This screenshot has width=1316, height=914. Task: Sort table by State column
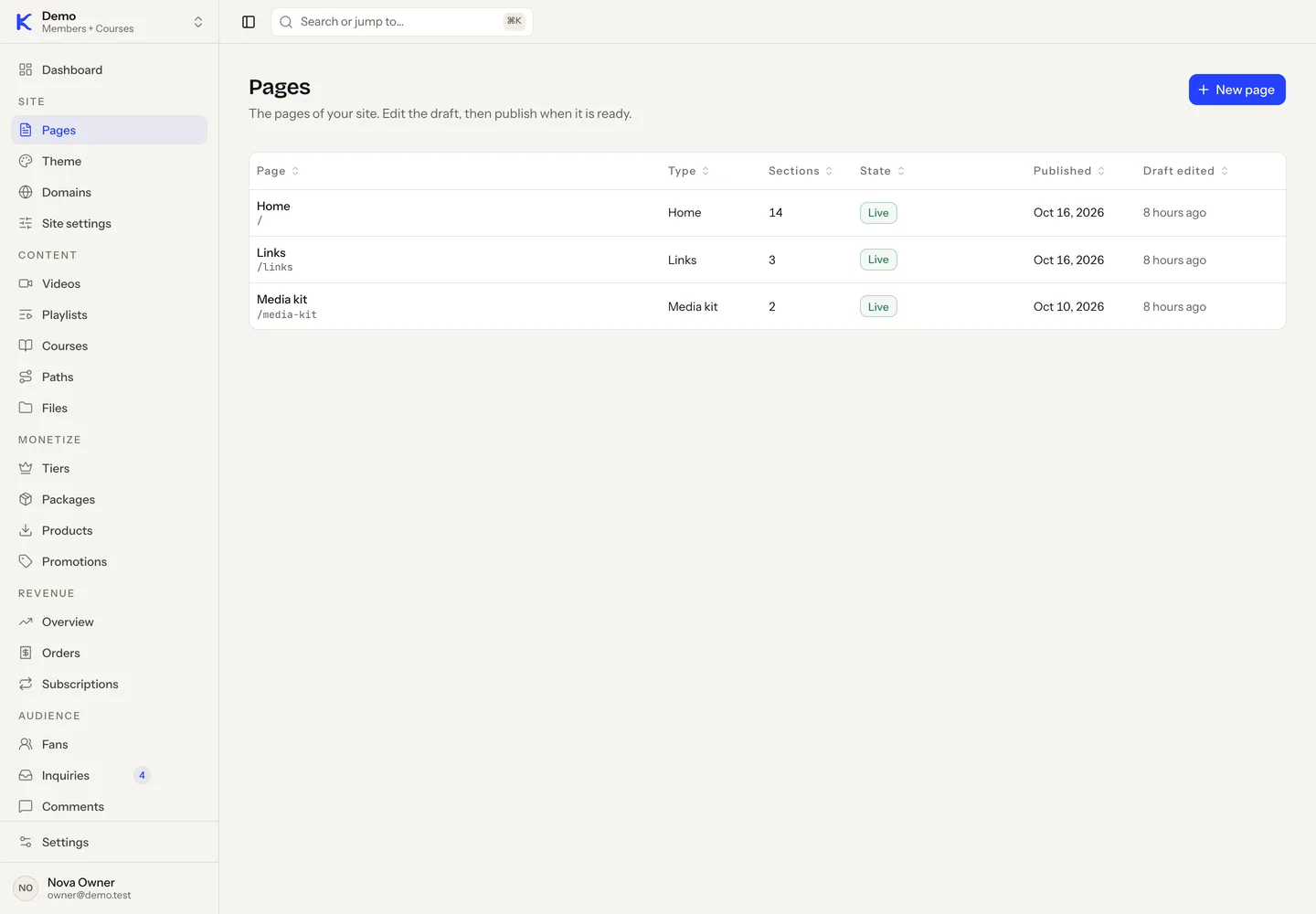click(882, 171)
